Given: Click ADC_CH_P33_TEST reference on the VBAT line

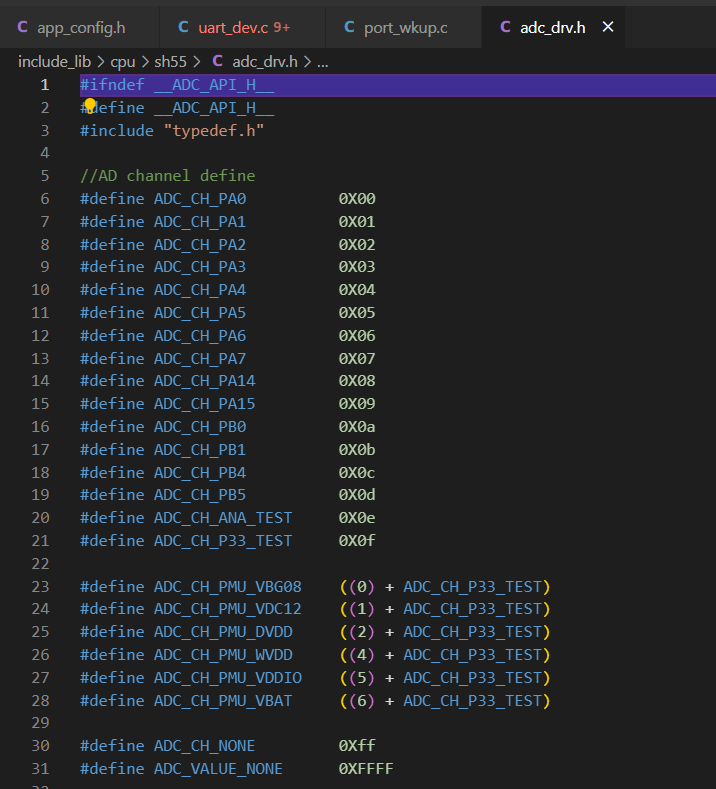Looking at the screenshot, I should 472,701.
